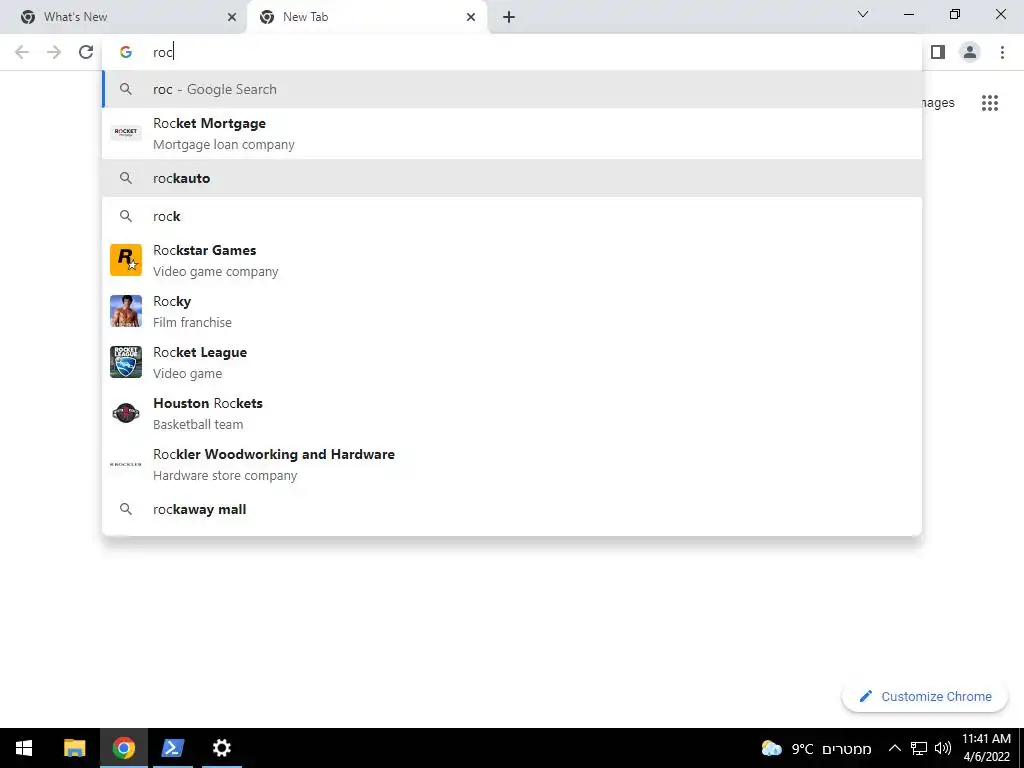
Task: Go back to previous page
Action: pyautogui.click(x=22, y=52)
